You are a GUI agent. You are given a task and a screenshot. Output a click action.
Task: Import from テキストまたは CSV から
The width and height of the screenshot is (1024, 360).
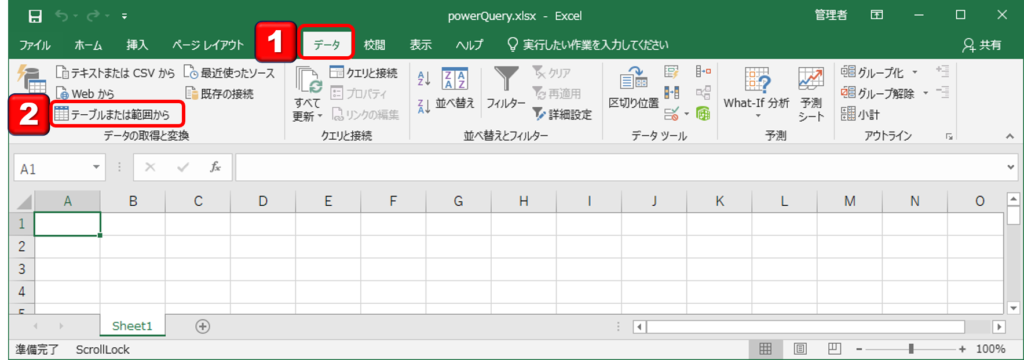click(115, 73)
